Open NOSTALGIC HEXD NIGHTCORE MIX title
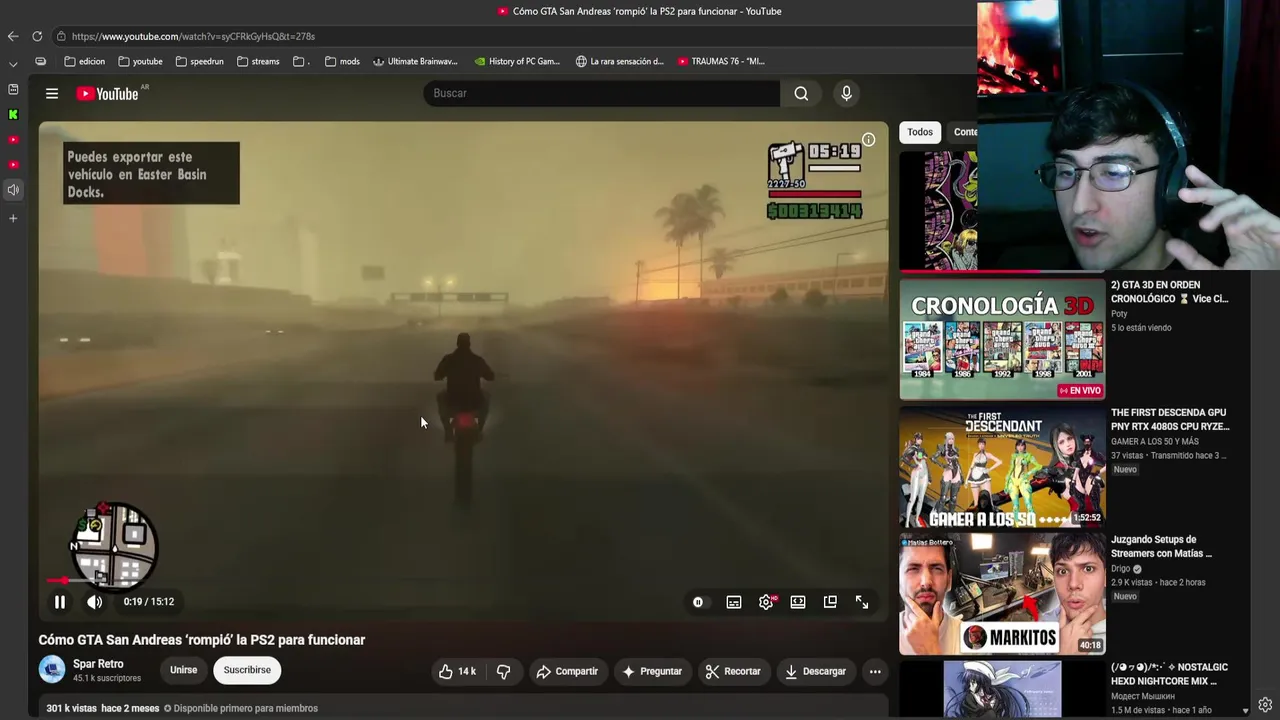This screenshot has width=1280, height=720. (x=1170, y=674)
